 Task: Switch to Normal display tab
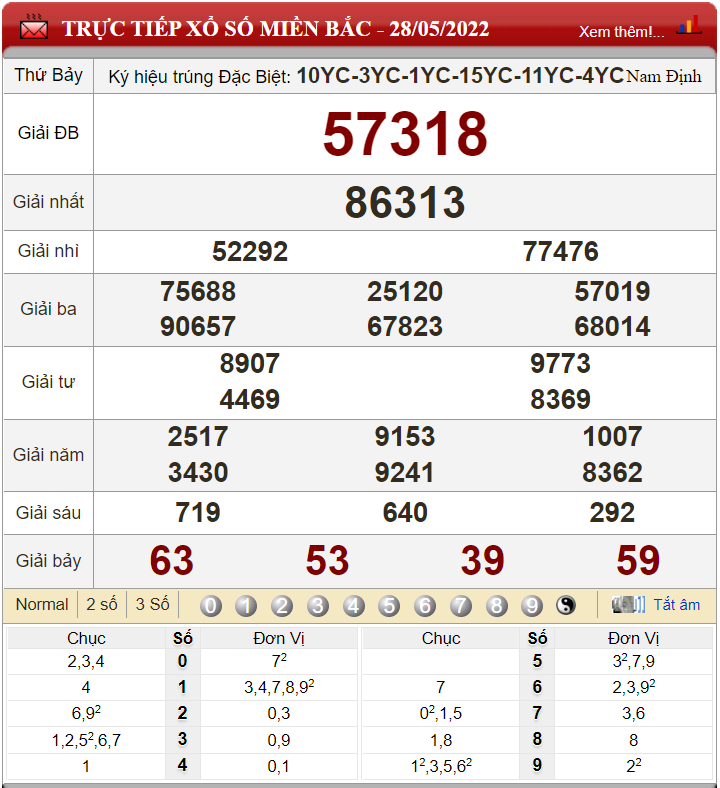pos(42,604)
